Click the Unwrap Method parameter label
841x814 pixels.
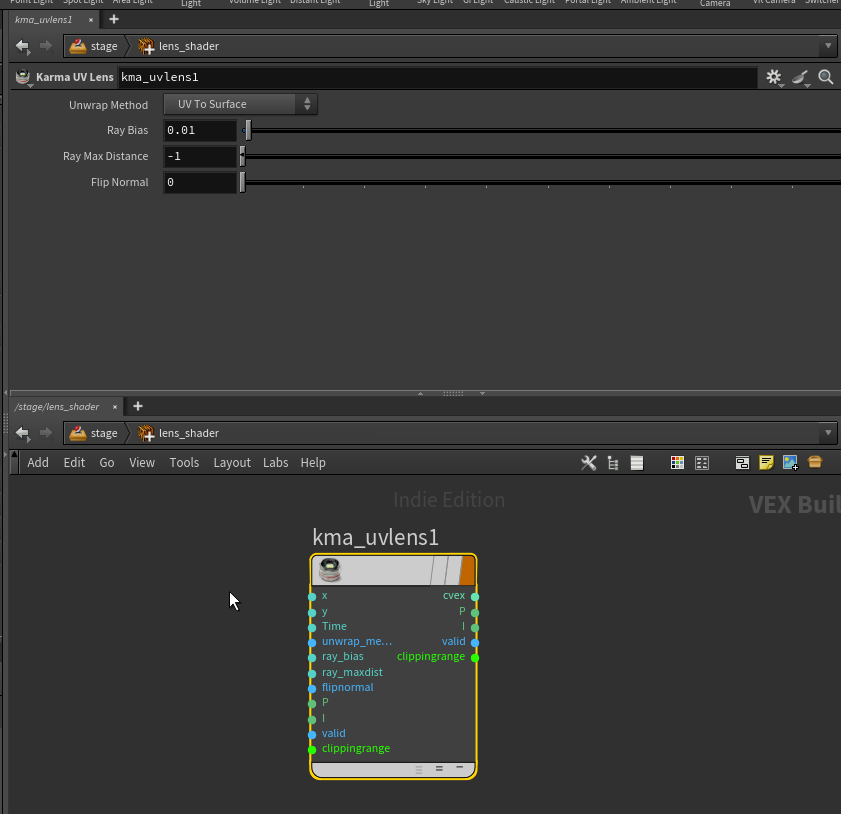click(x=108, y=105)
